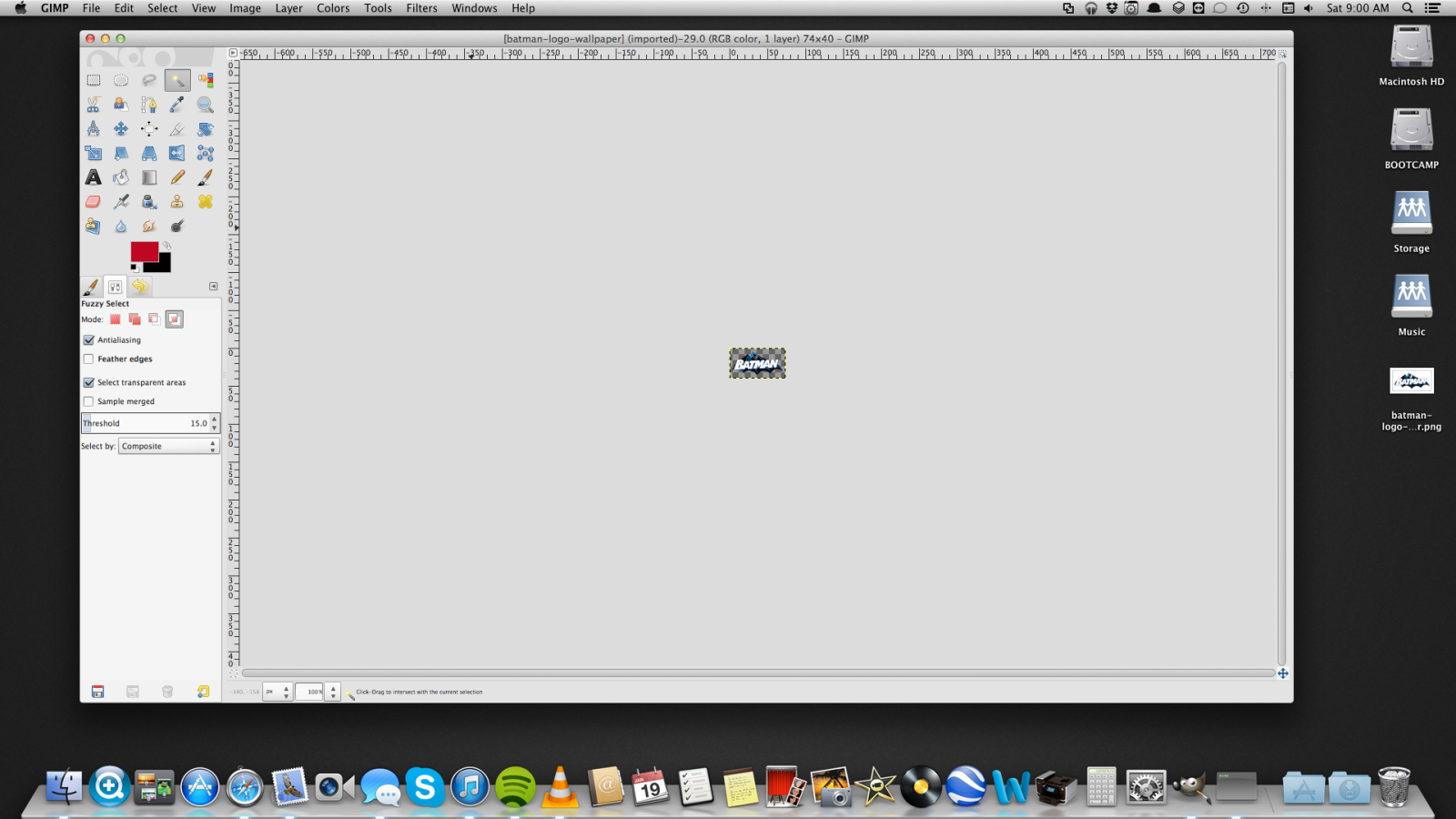This screenshot has height=819, width=1456.
Task: Open the Select by Composite dropdown
Action: 168,446
